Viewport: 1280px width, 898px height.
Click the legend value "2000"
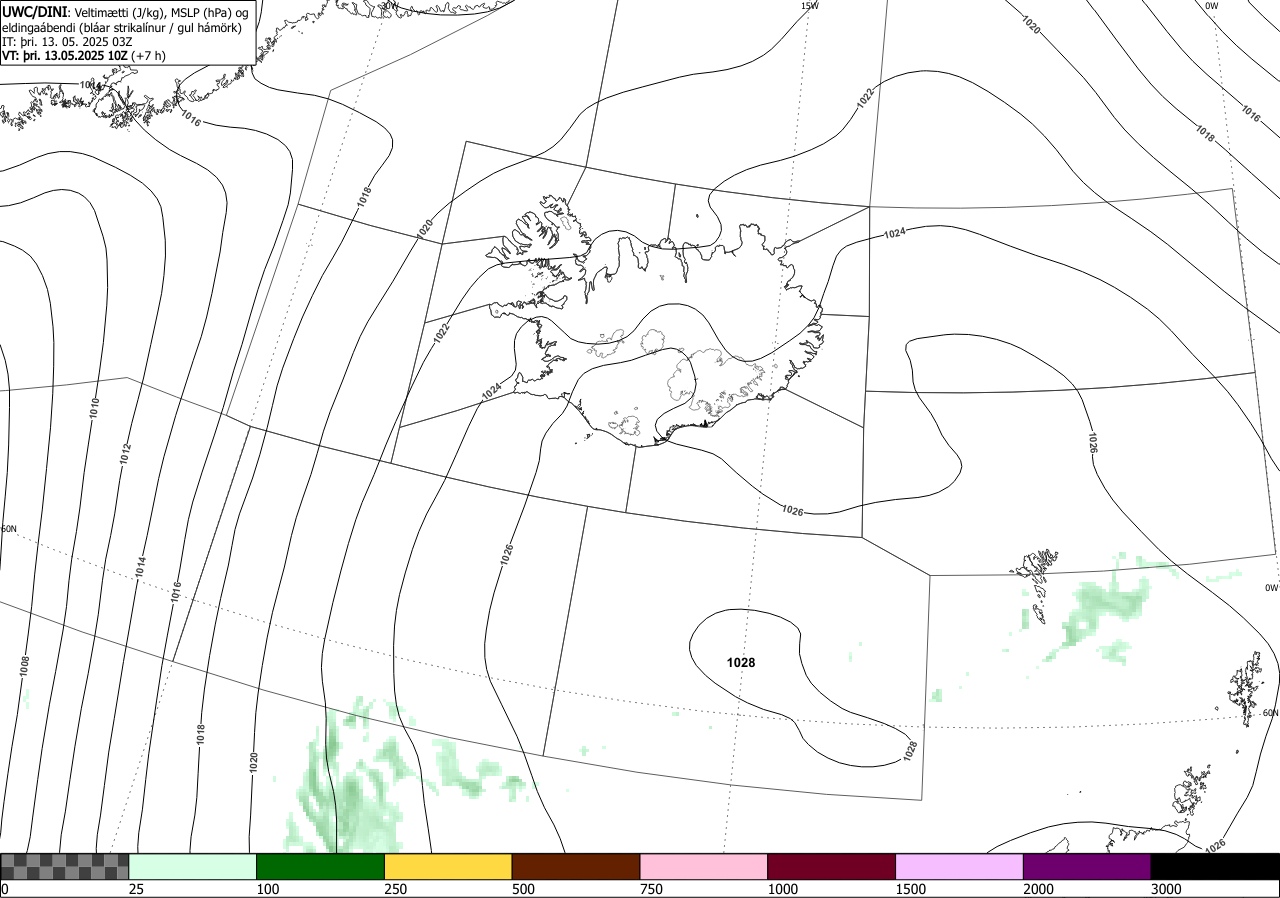pyautogui.click(x=1040, y=889)
